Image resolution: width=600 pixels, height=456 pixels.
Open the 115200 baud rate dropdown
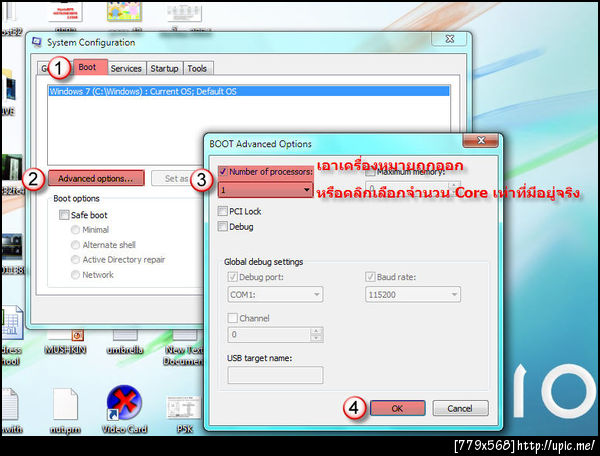pyautogui.click(x=412, y=295)
